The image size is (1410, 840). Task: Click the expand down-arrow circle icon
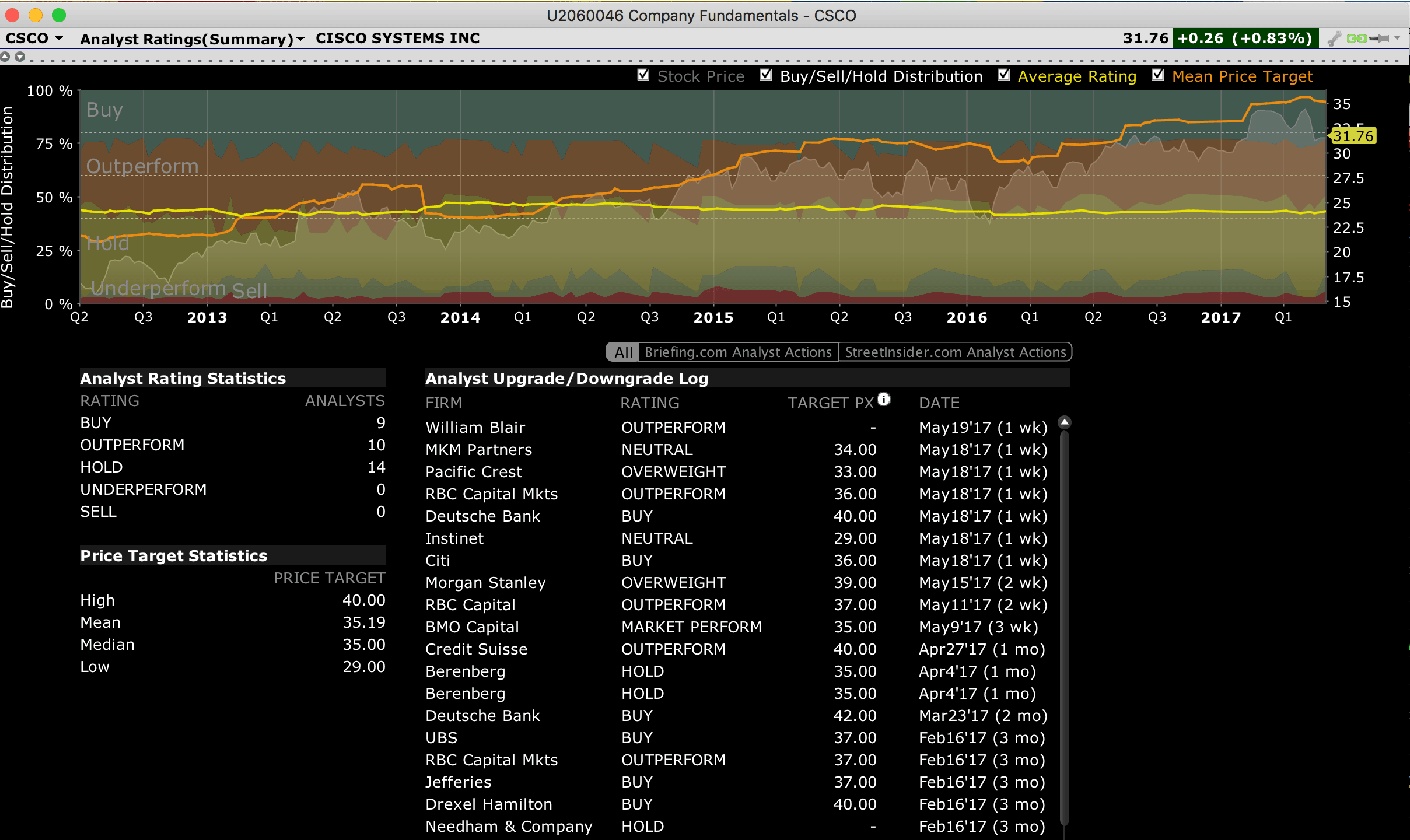(x=20, y=57)
